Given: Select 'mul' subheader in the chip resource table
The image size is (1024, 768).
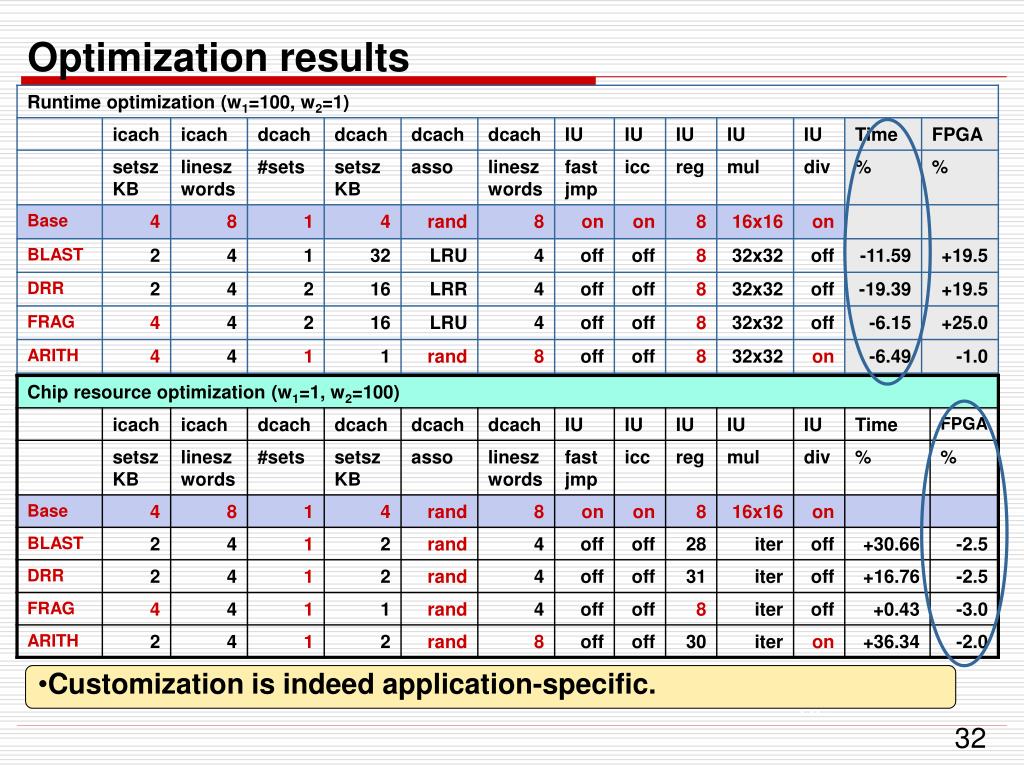Looking at the screenshot, I should click(743, 457).
